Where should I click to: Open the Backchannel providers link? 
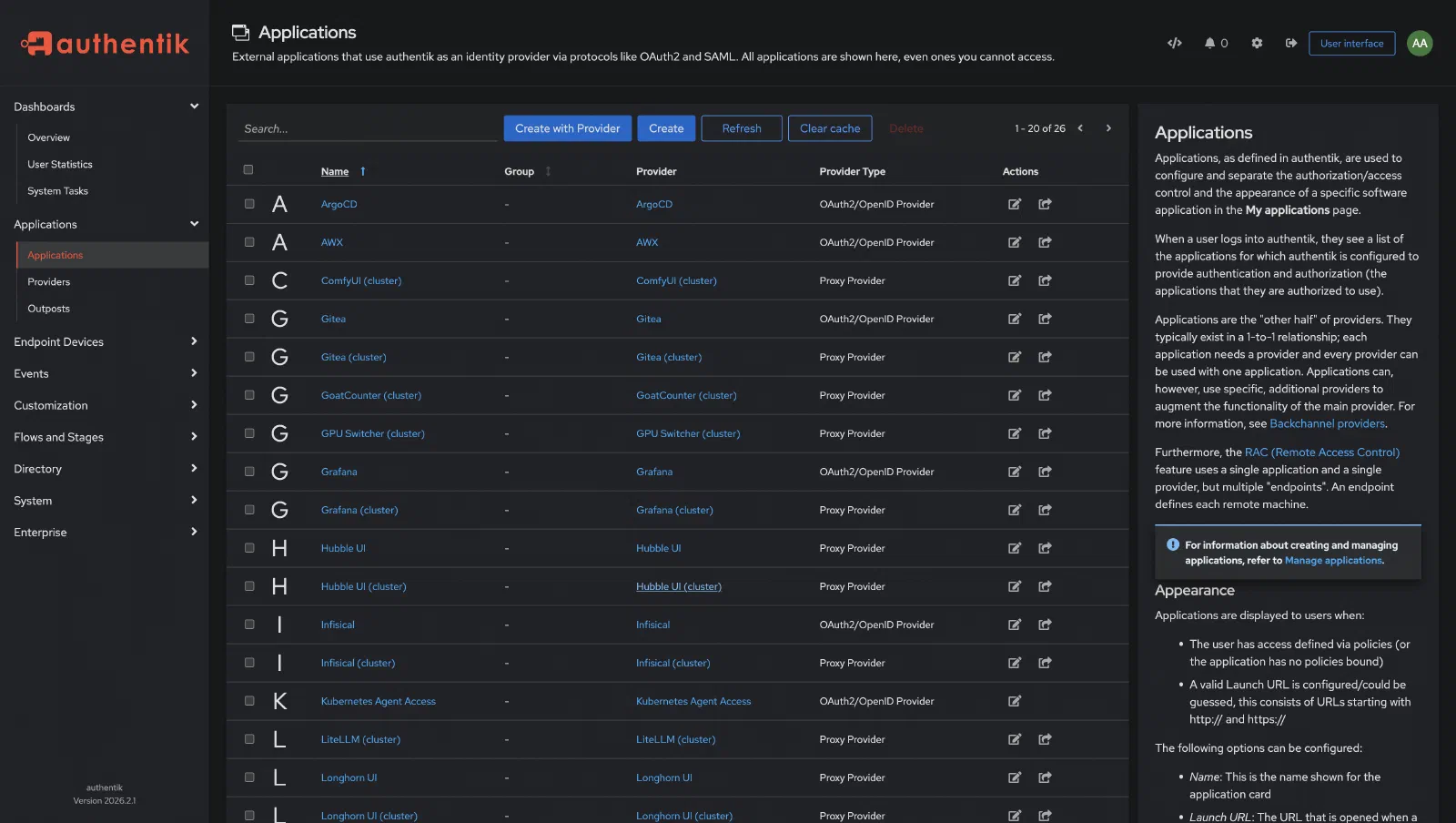coord(1327,423)
